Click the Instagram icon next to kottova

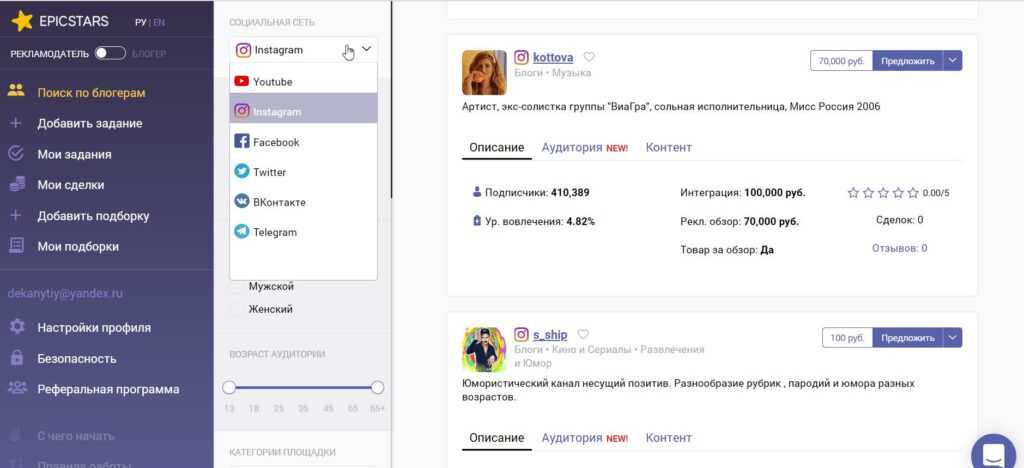pyautogui.click(x=521, y=57)
